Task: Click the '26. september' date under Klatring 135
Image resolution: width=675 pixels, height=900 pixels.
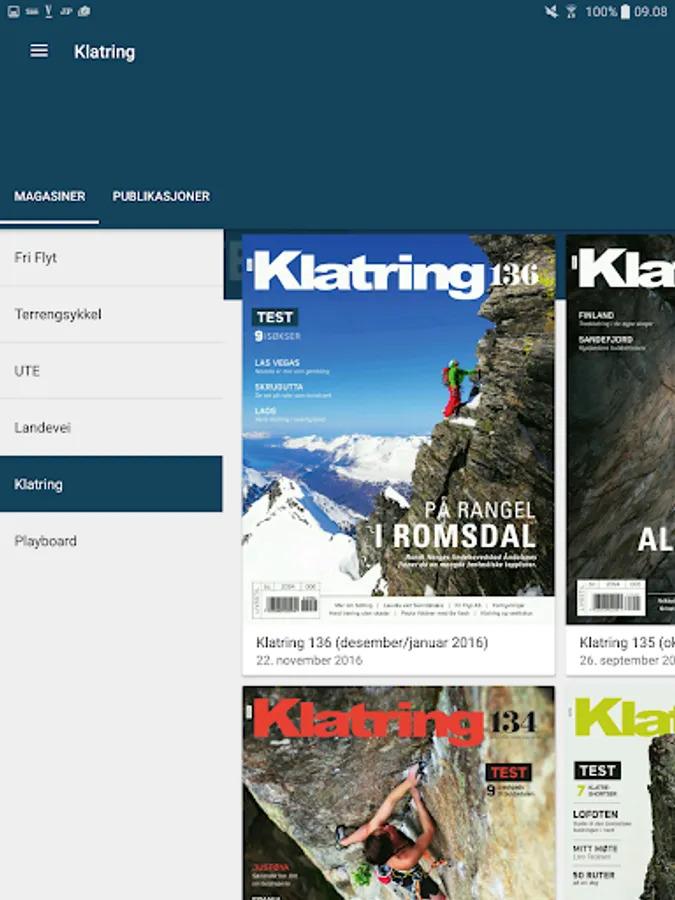Action: (x=627, y=661)
